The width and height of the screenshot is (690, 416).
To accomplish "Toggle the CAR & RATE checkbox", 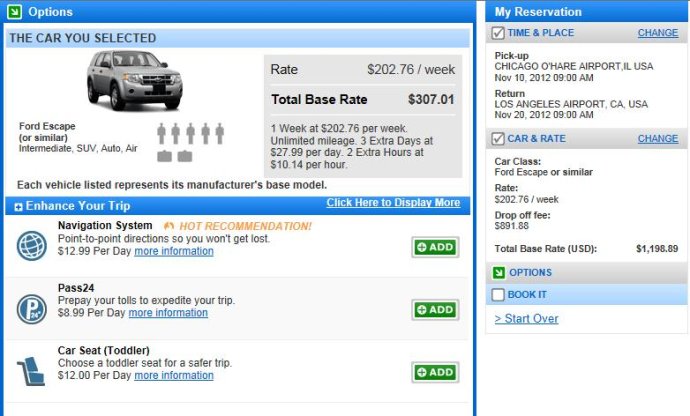I will (498, 139).
